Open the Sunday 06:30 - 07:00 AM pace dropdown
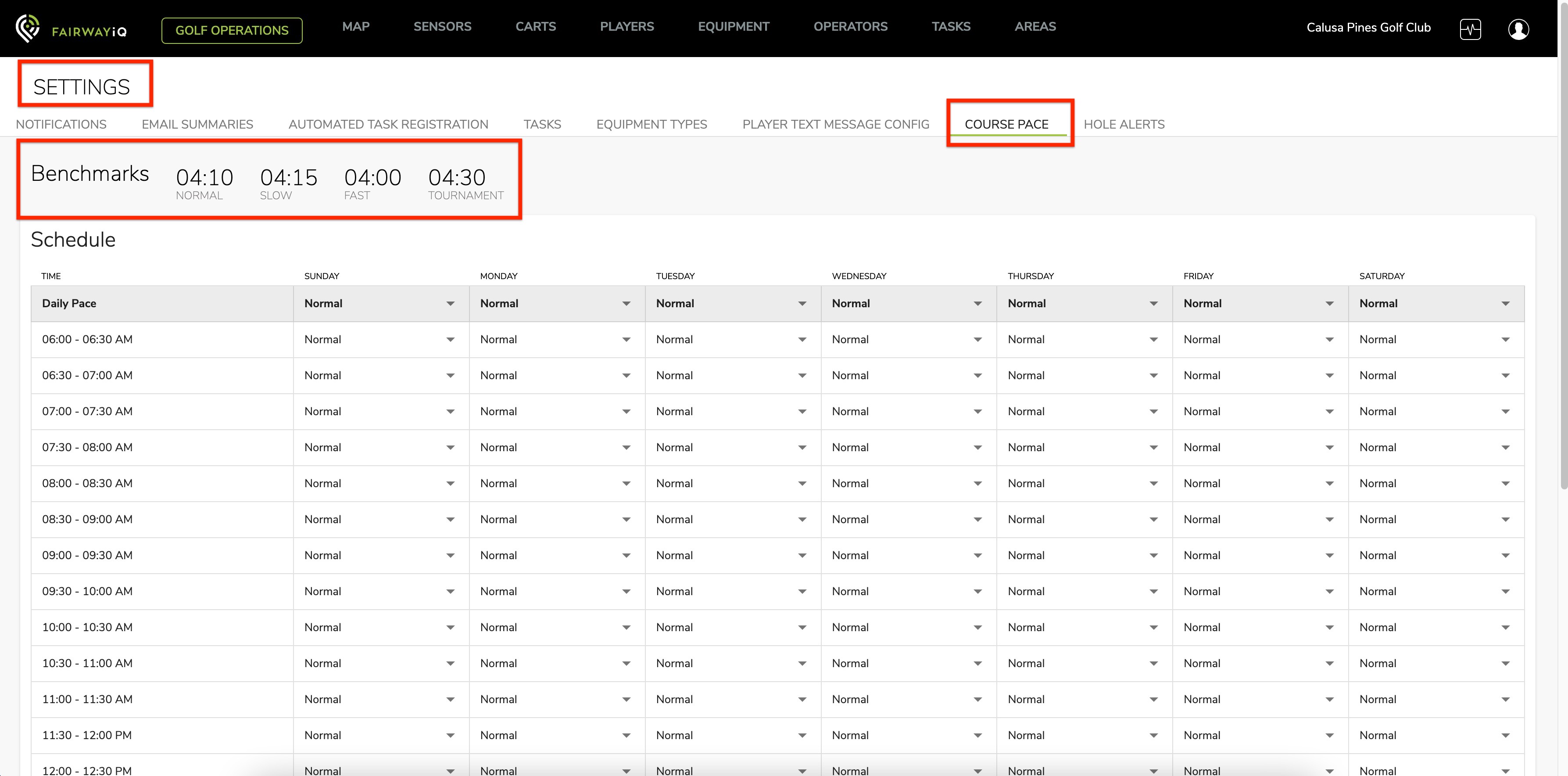1568x776 pixels. click(x=381, y=375)
